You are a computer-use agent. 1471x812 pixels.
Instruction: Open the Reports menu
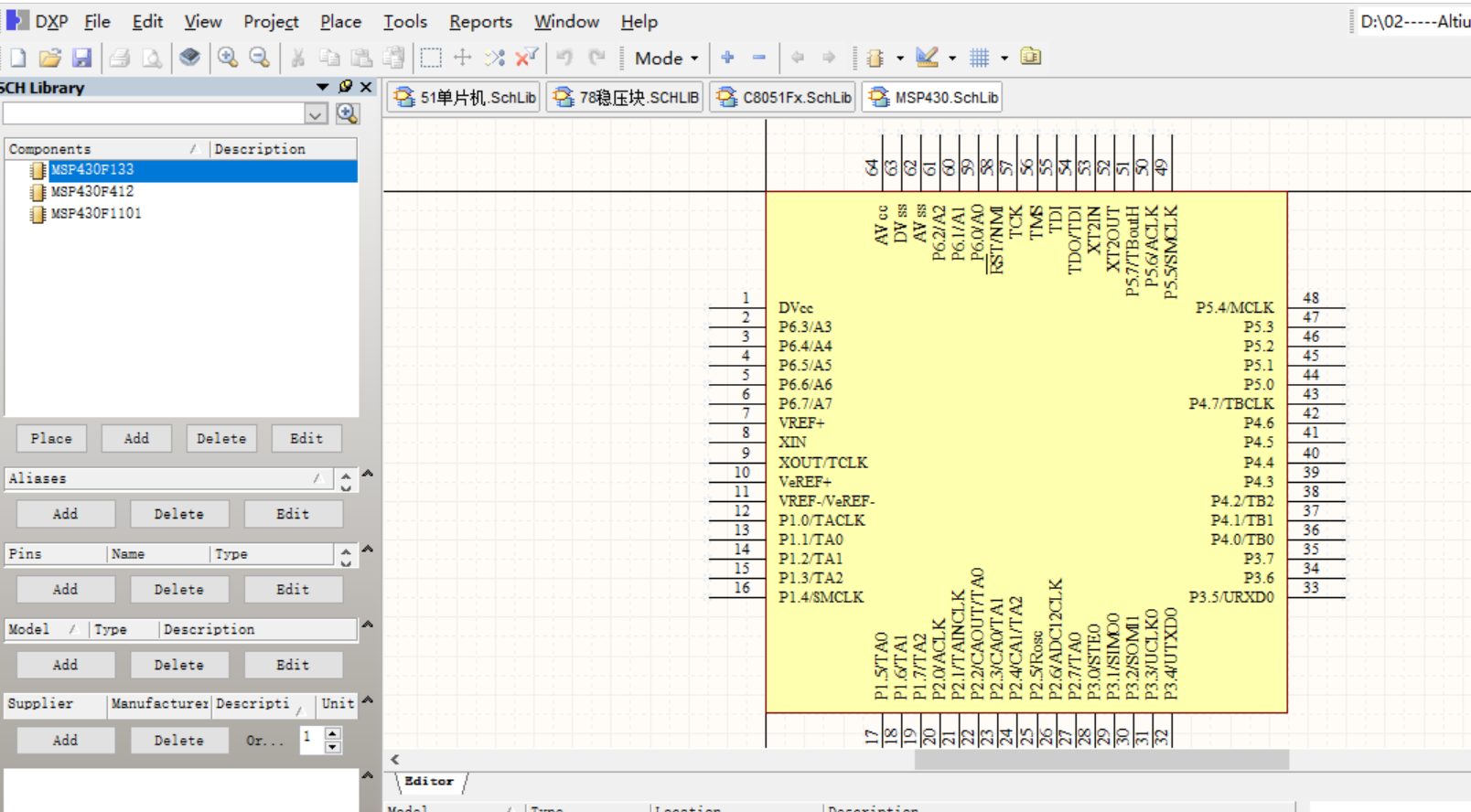tap(480, 21)
